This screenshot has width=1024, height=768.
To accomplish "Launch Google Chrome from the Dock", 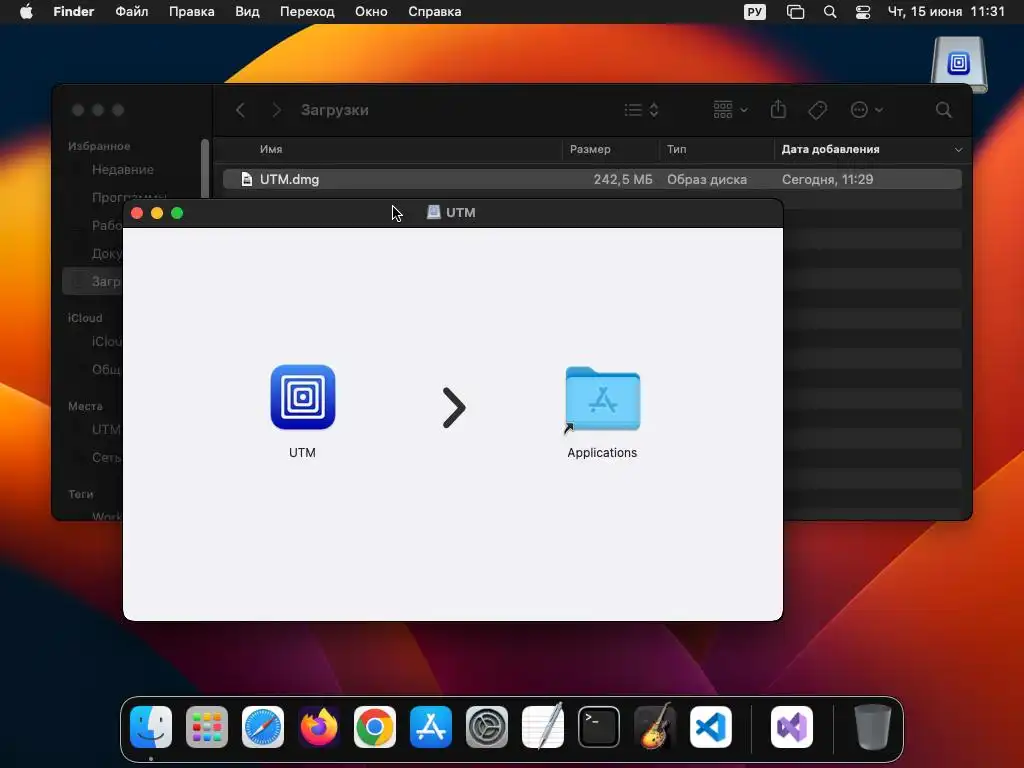I will tap(375, 727).
